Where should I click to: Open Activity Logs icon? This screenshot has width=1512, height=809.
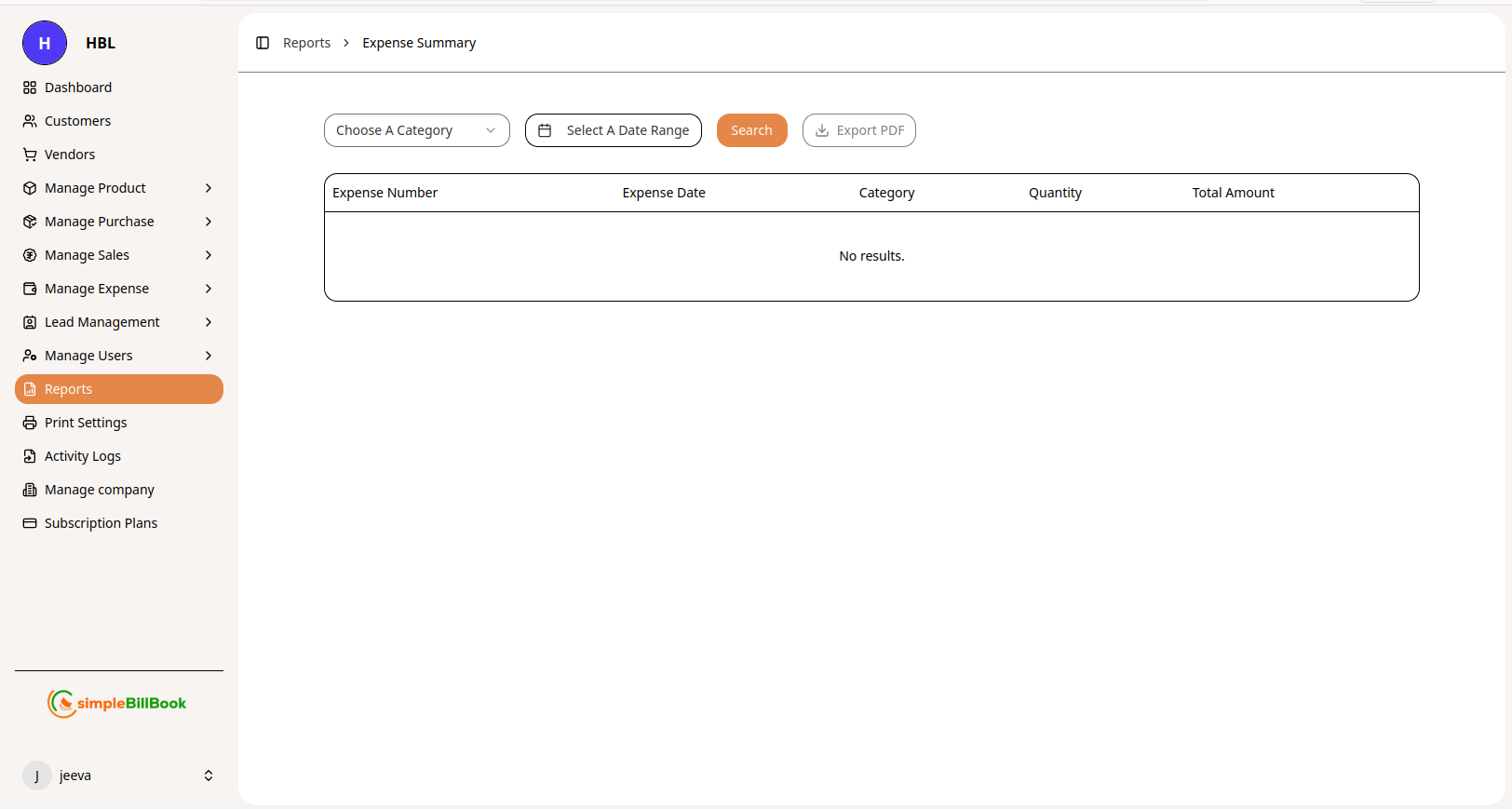click(30, 456)
